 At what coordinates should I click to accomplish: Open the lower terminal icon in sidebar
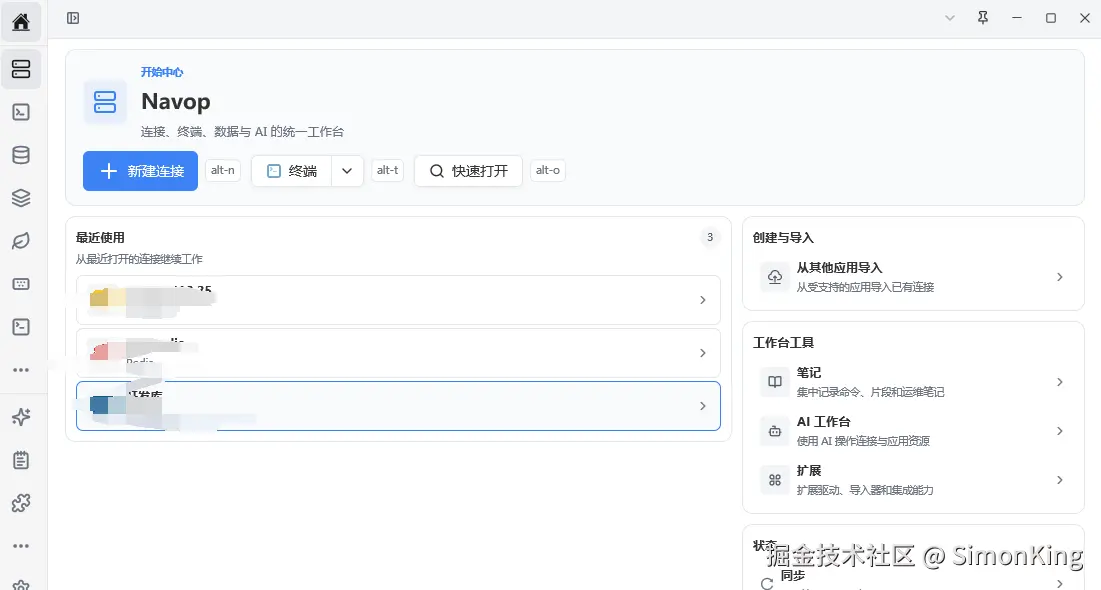tap(21, 327)
